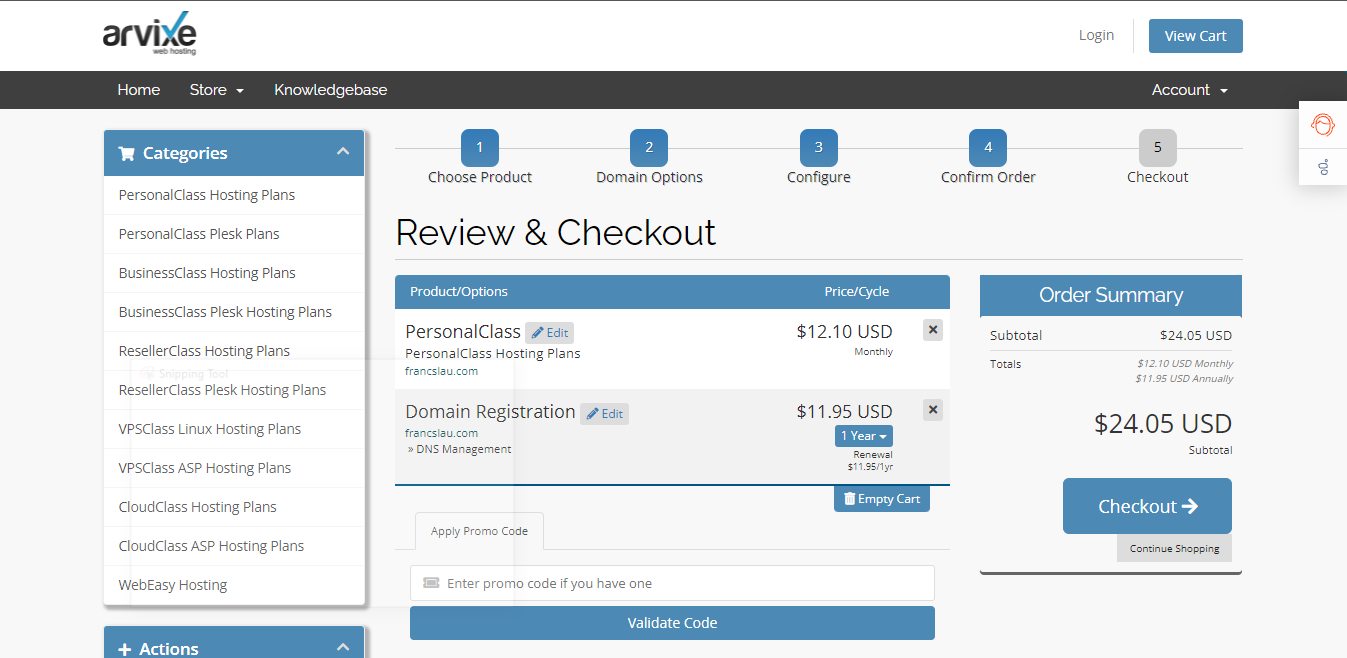Click the Price/Cycle column header
Viewport: 1347px width, 658px height.
point(857,292)
